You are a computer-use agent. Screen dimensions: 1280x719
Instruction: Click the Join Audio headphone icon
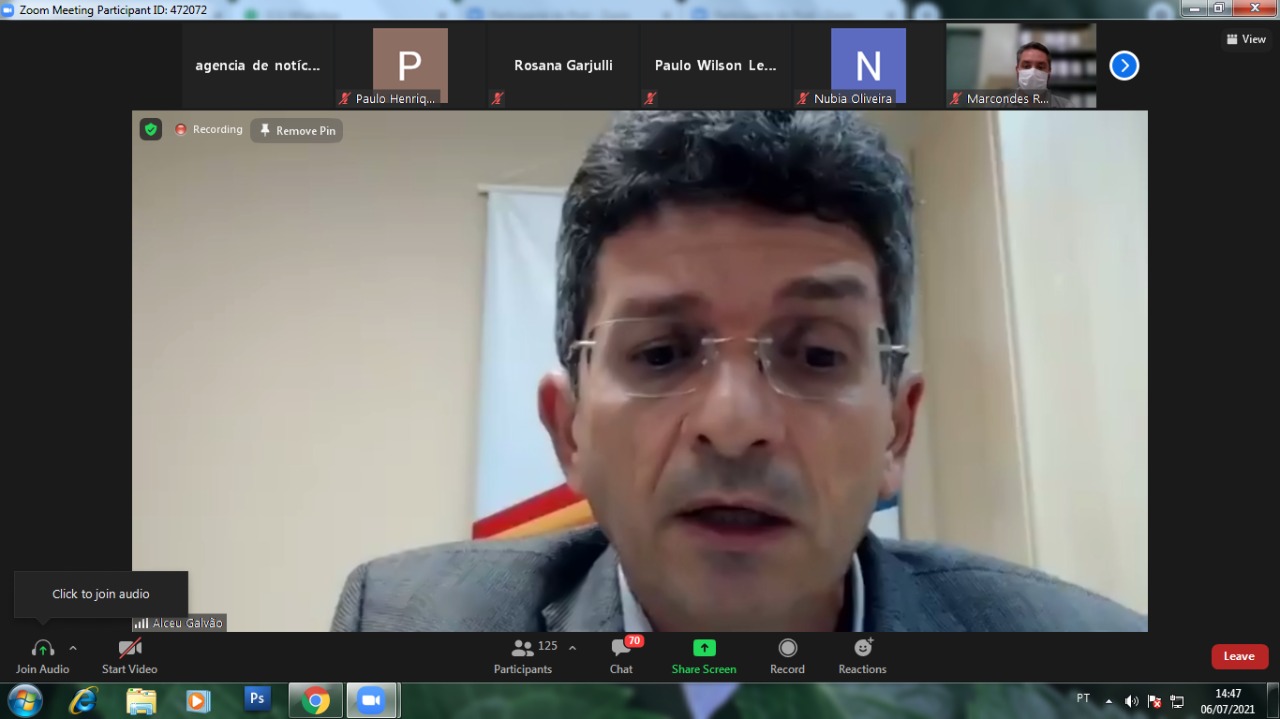(x=42, y=649)
